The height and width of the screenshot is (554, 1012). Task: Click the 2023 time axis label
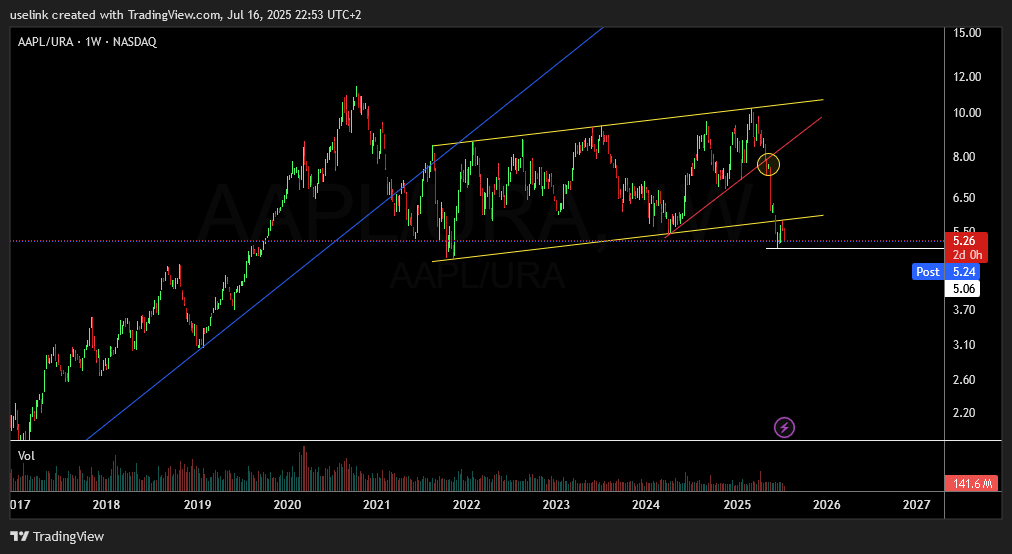(556, 505)
